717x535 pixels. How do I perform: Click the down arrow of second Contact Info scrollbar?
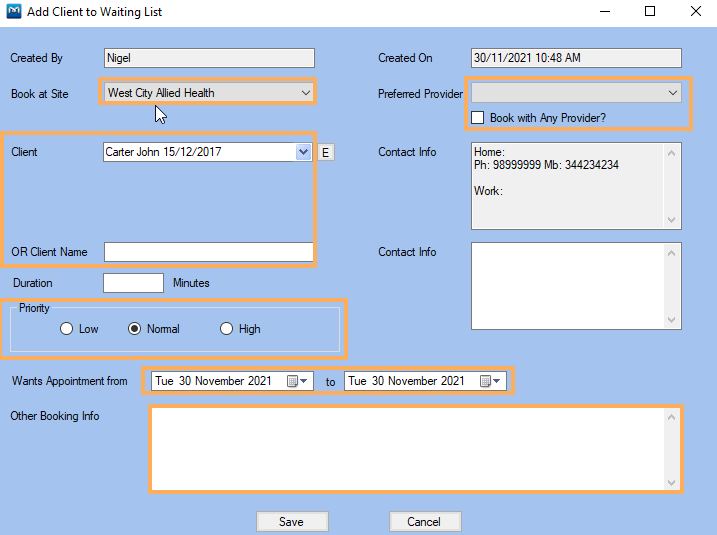671,320
